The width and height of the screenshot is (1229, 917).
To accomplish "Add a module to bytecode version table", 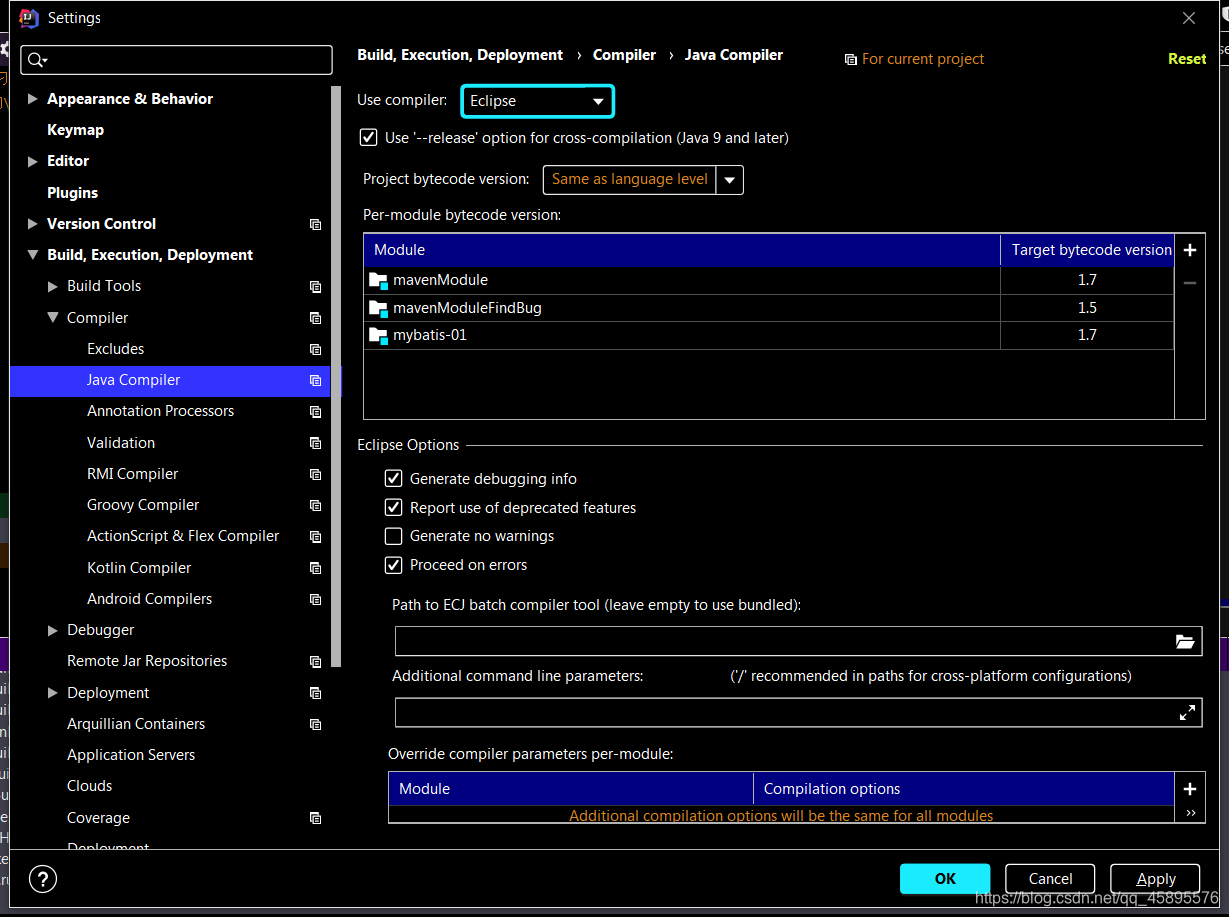I will pyautogui.click(x=1190, y=250).
